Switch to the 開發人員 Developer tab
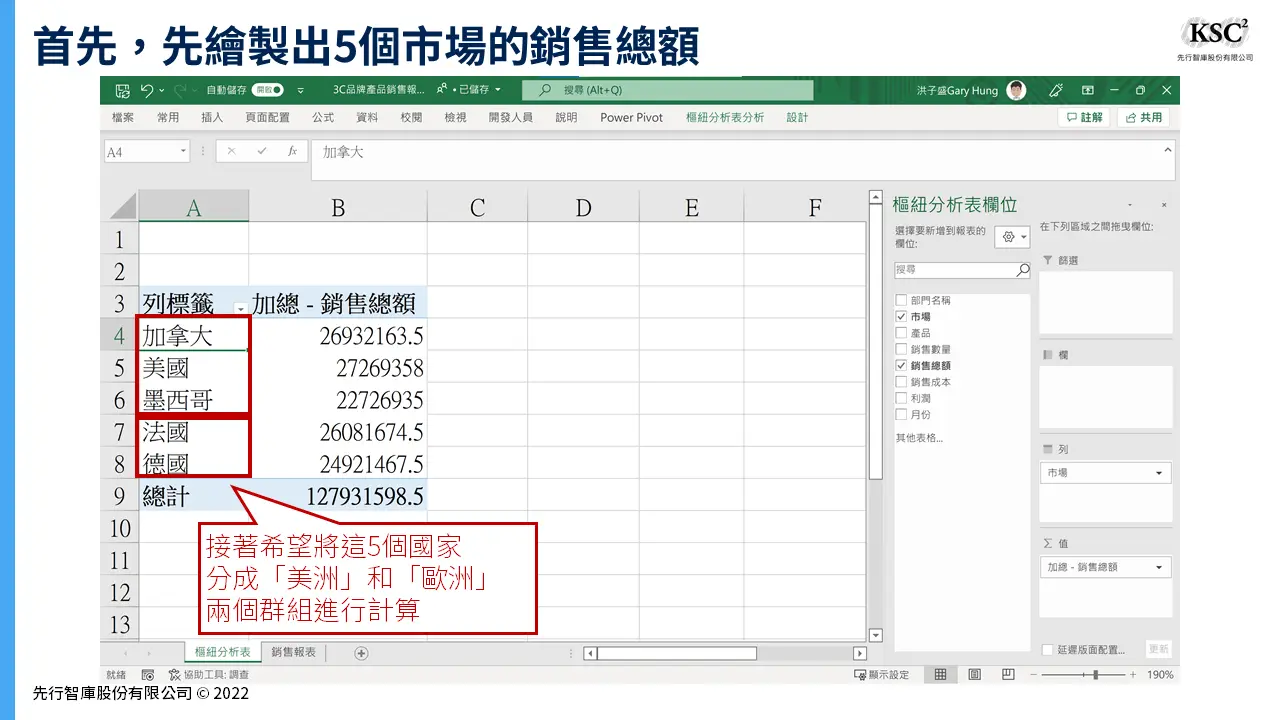This screenshot has width=1280, height=720. 510,117
